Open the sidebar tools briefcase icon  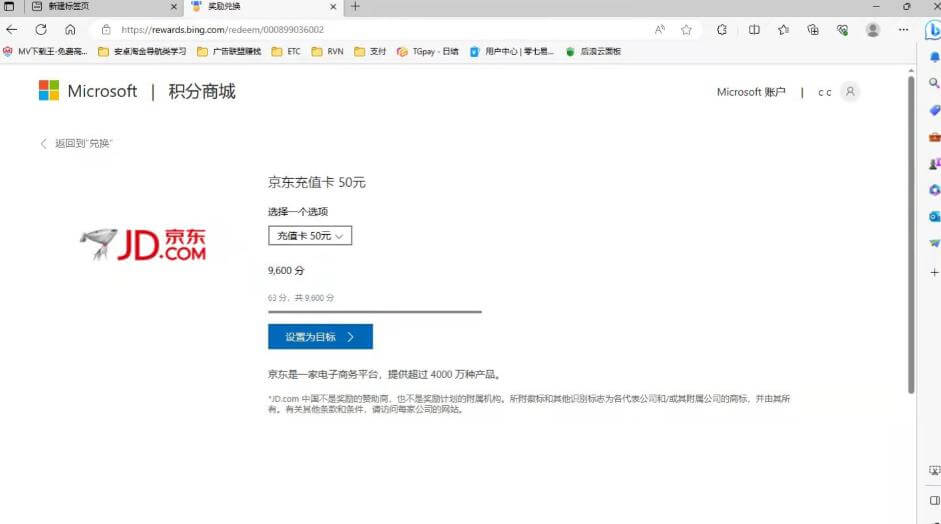click(x=934, y=137)
